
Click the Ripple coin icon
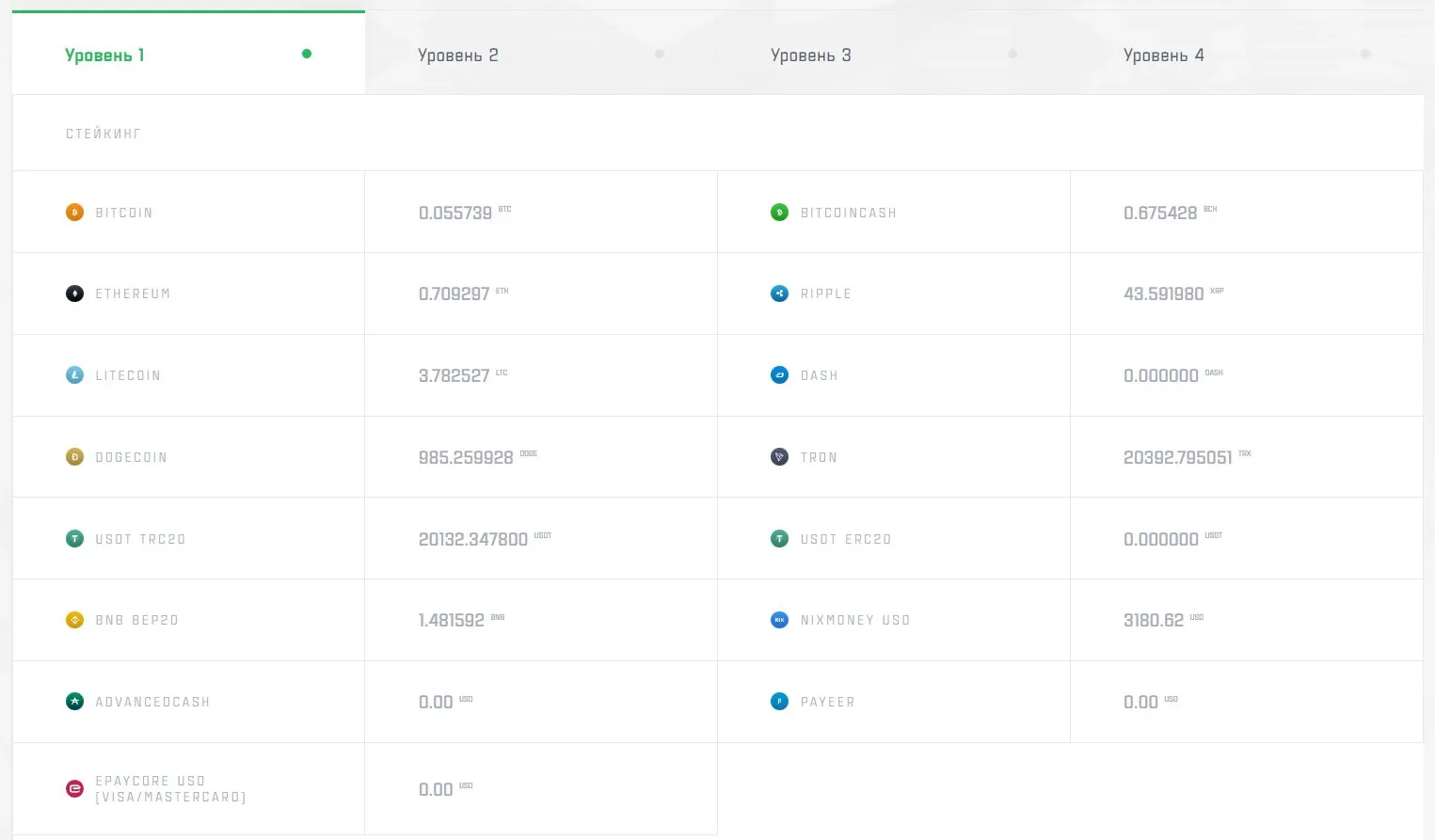[x=779, y=293]
